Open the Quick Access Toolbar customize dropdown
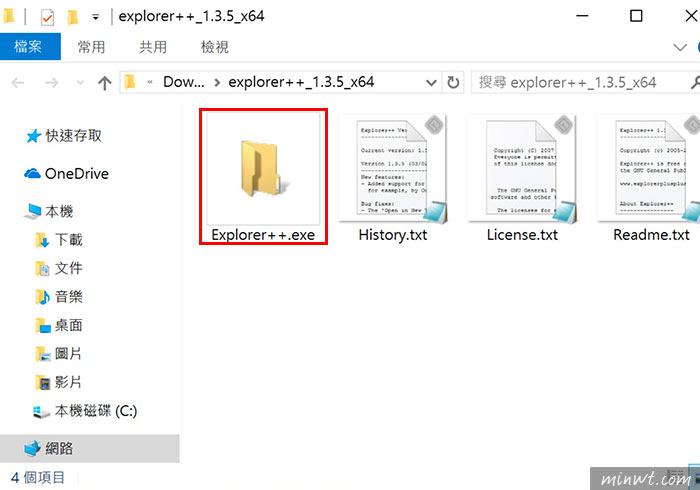Image resolution: width=700 pixels, height=490 pixels. click(95, 17)
